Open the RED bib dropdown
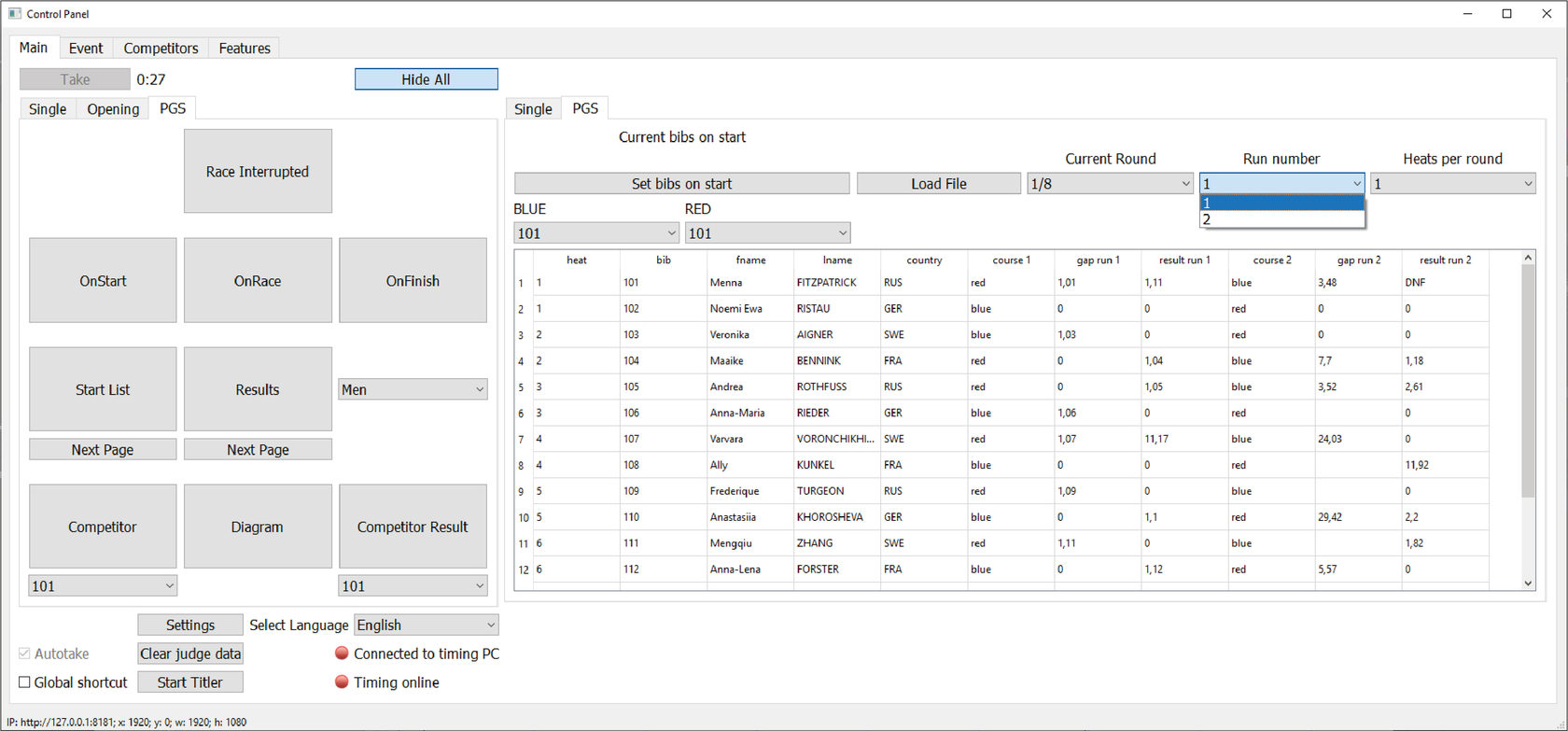1568x731 pixels. pos(767,233)
